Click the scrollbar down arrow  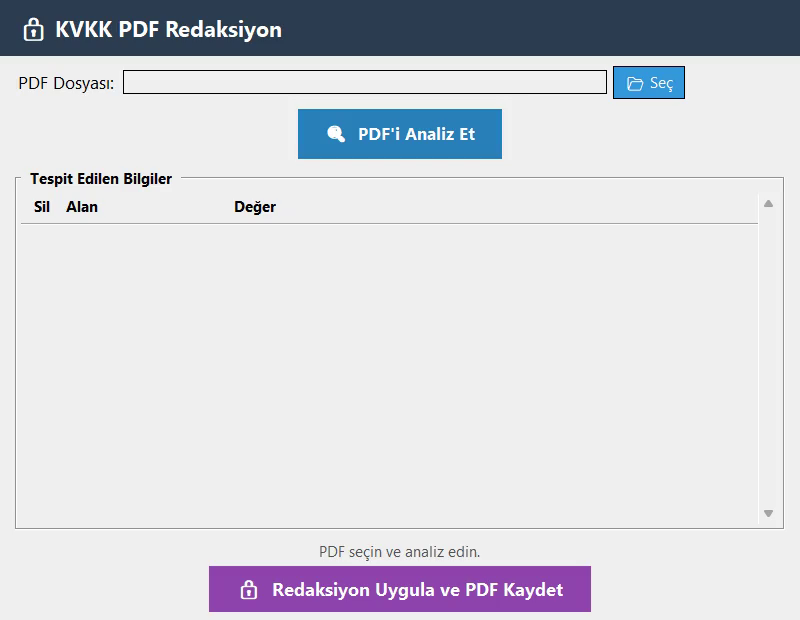pyautogui.click(x=768, y=513)
